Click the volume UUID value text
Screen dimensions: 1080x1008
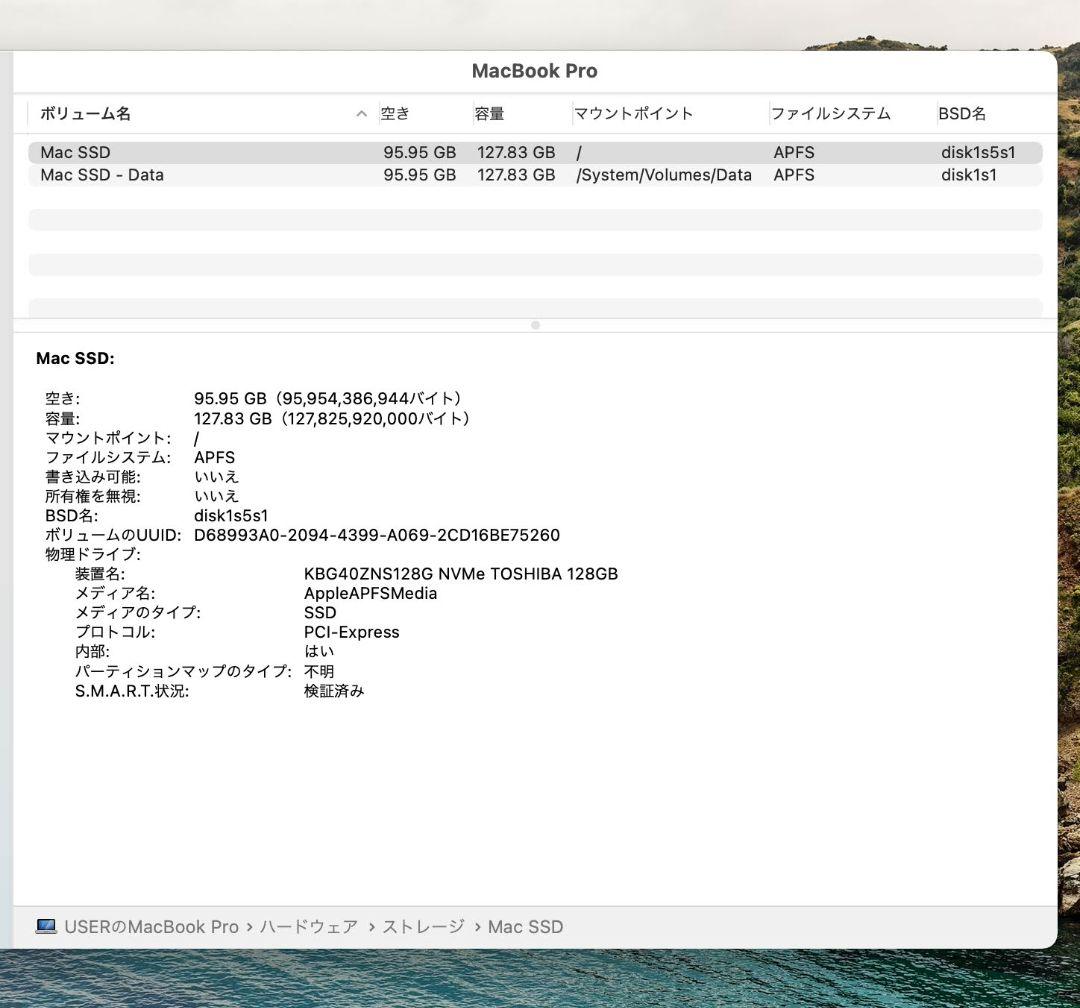pos(378,535)
